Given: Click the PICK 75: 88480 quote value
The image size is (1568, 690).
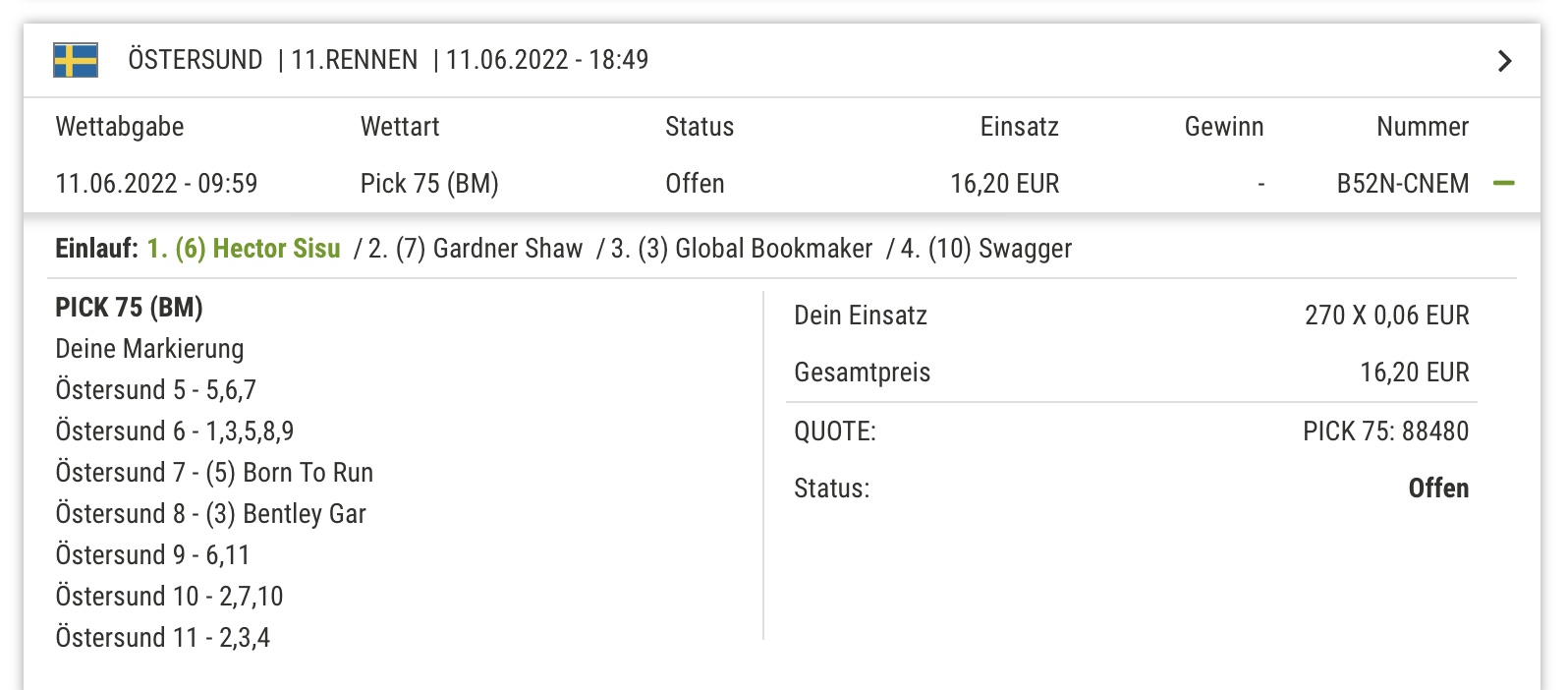Looking at the screenshot, I should (x=1385, y=431).
